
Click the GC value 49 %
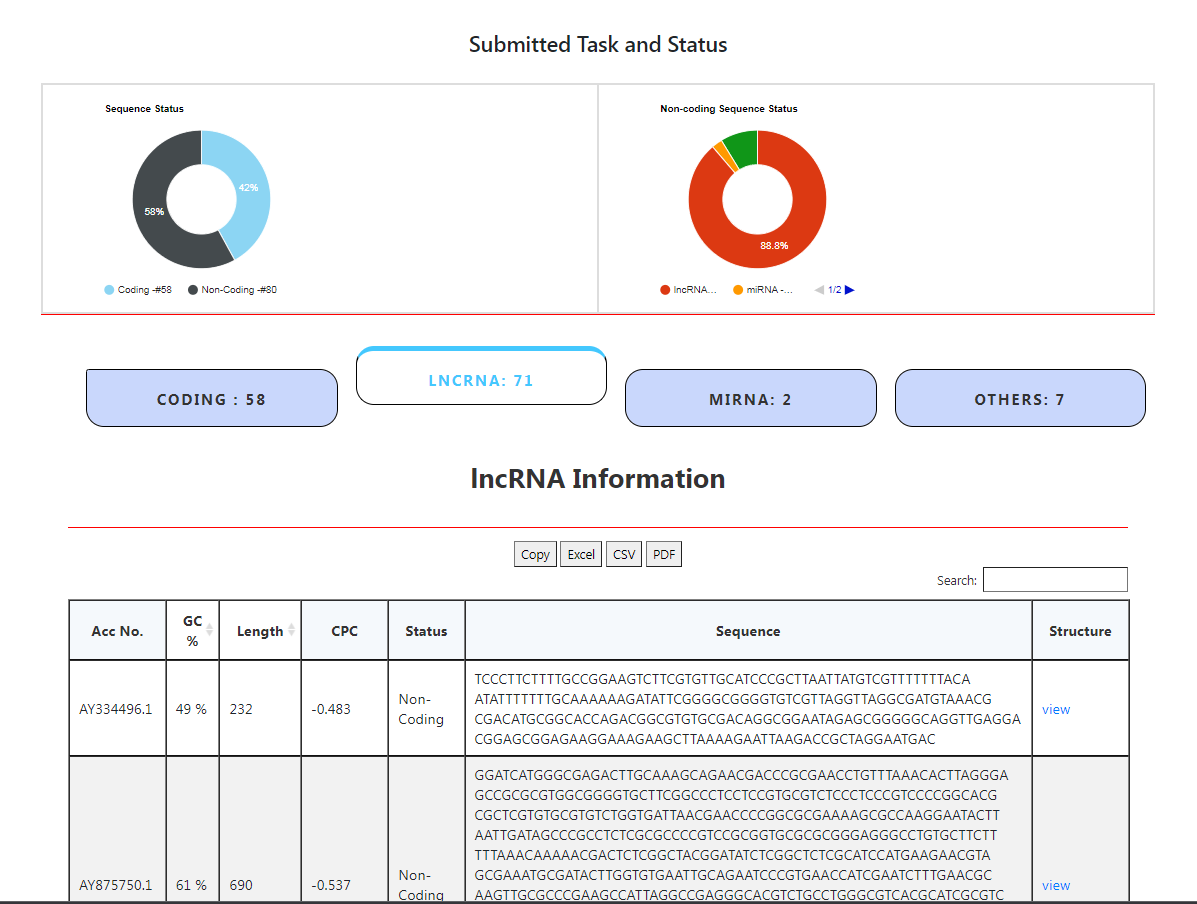(x=191, y=709)
